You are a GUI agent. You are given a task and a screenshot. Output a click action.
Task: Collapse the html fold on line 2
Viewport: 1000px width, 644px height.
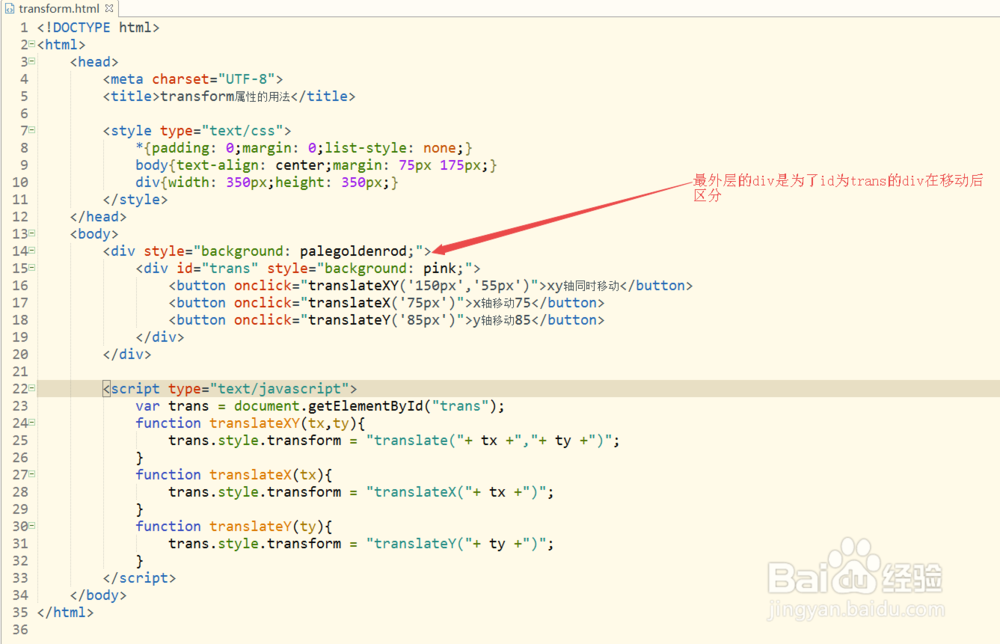pyautogui.click(x=32, y=44)
